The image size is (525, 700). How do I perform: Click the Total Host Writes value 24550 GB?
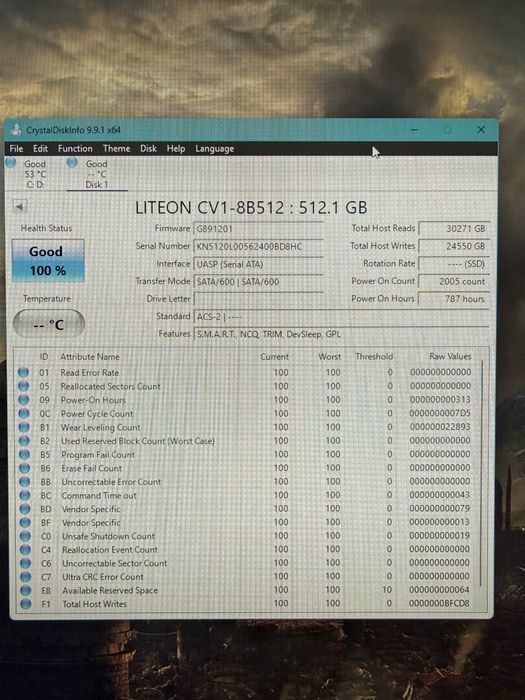point(454,246)
